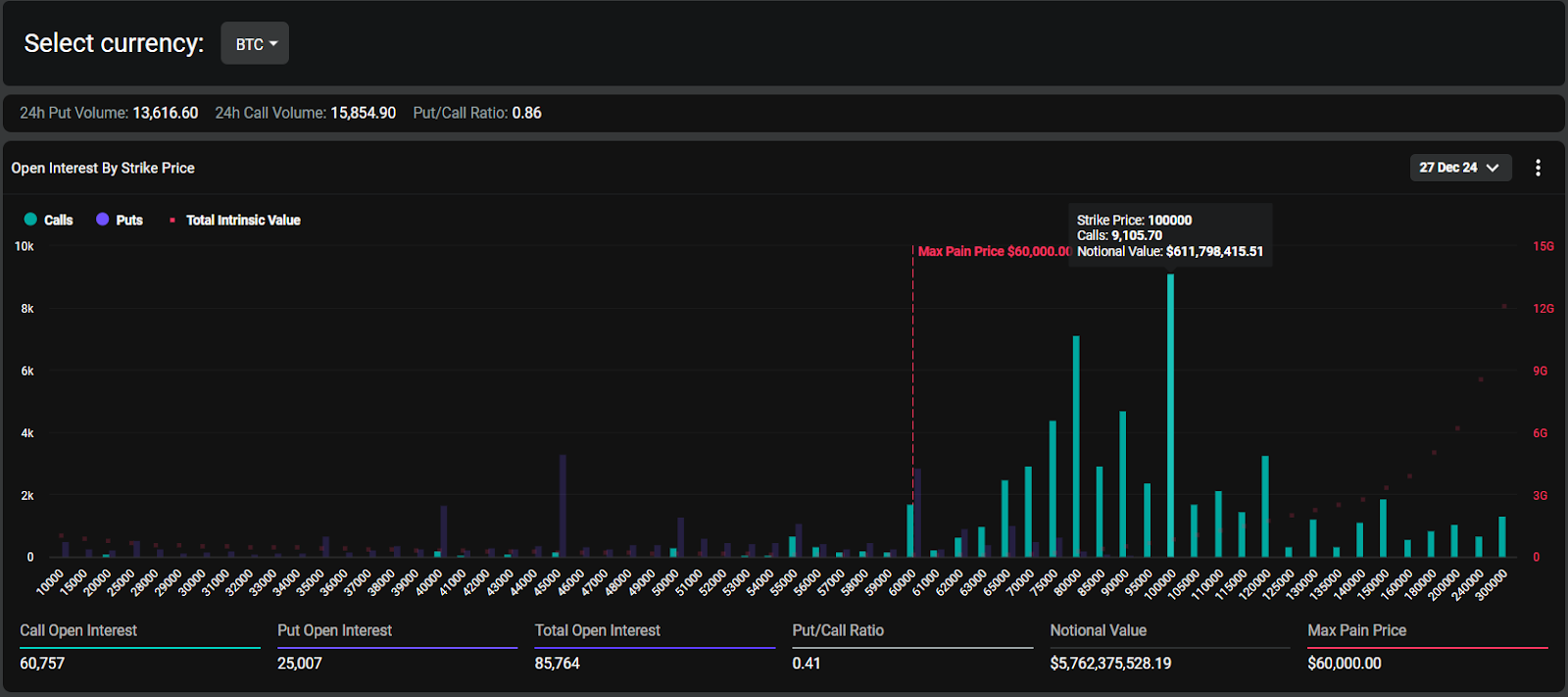The image size is (1568, 697).
Task: Click the Call Open Interest label
Action: coord(78,630)
